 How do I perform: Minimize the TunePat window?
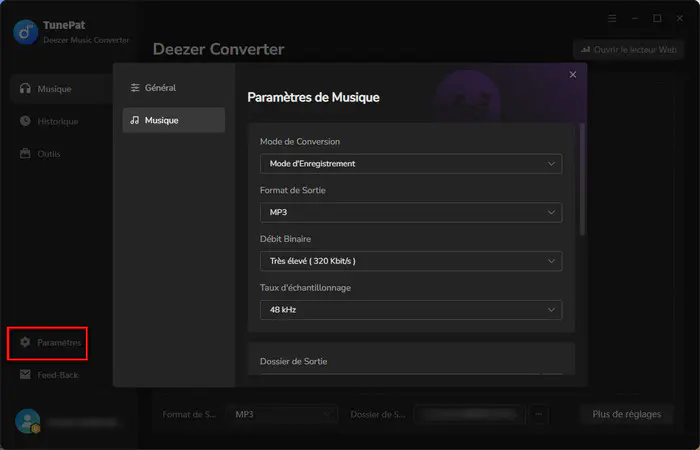tap(634, 18)
